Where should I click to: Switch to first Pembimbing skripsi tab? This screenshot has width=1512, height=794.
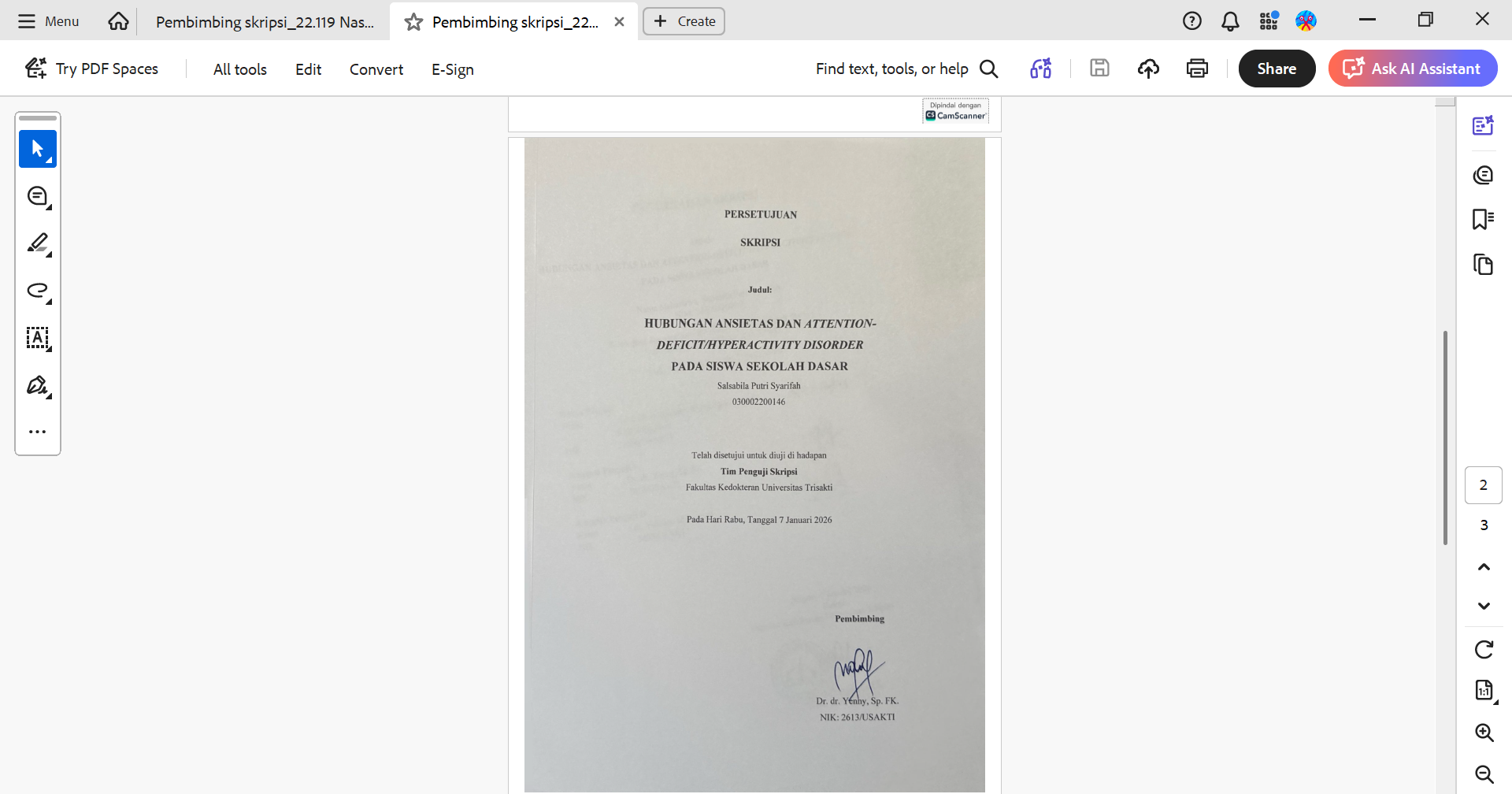tap(265, 22)
